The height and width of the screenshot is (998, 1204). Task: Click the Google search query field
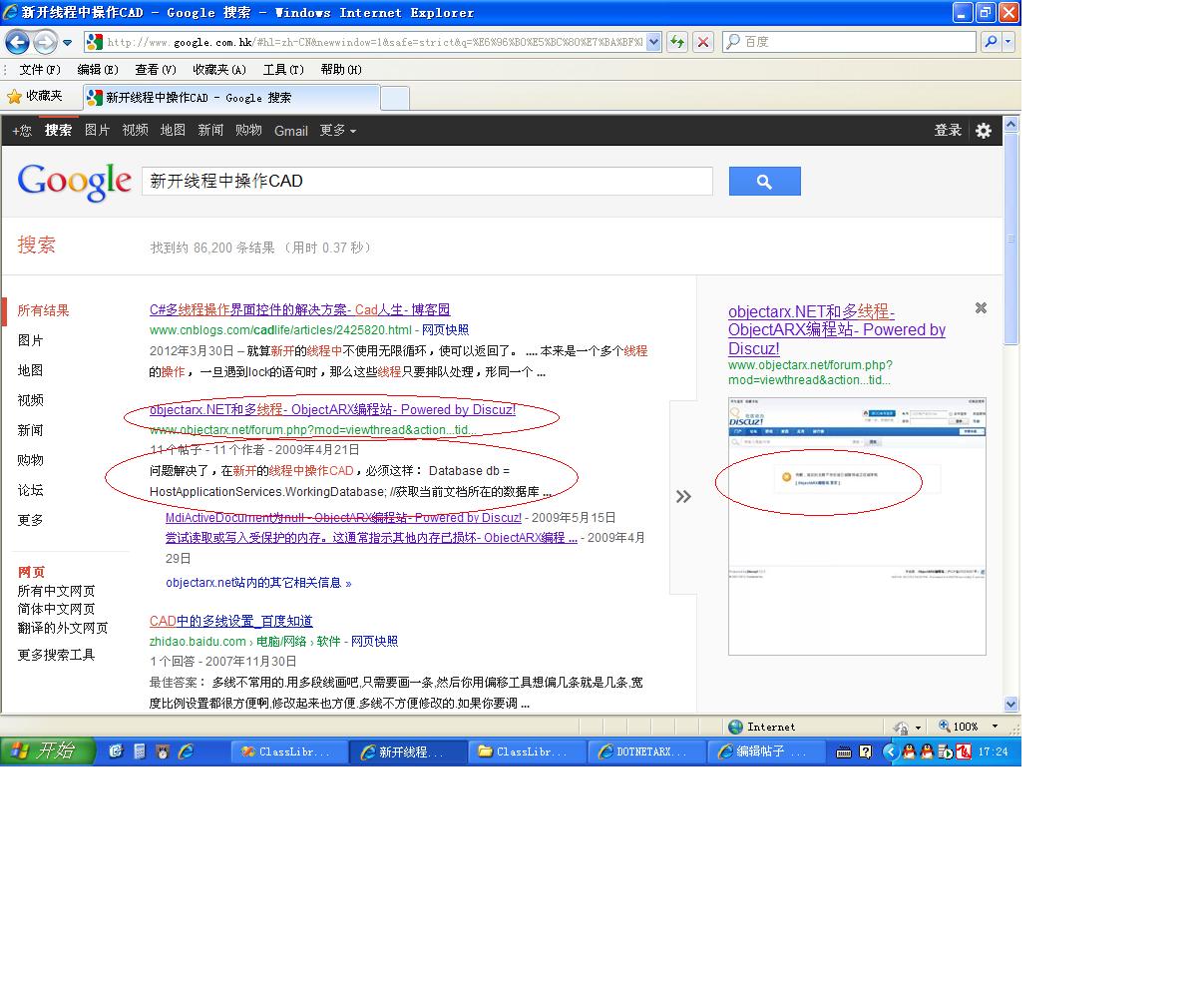427,181
